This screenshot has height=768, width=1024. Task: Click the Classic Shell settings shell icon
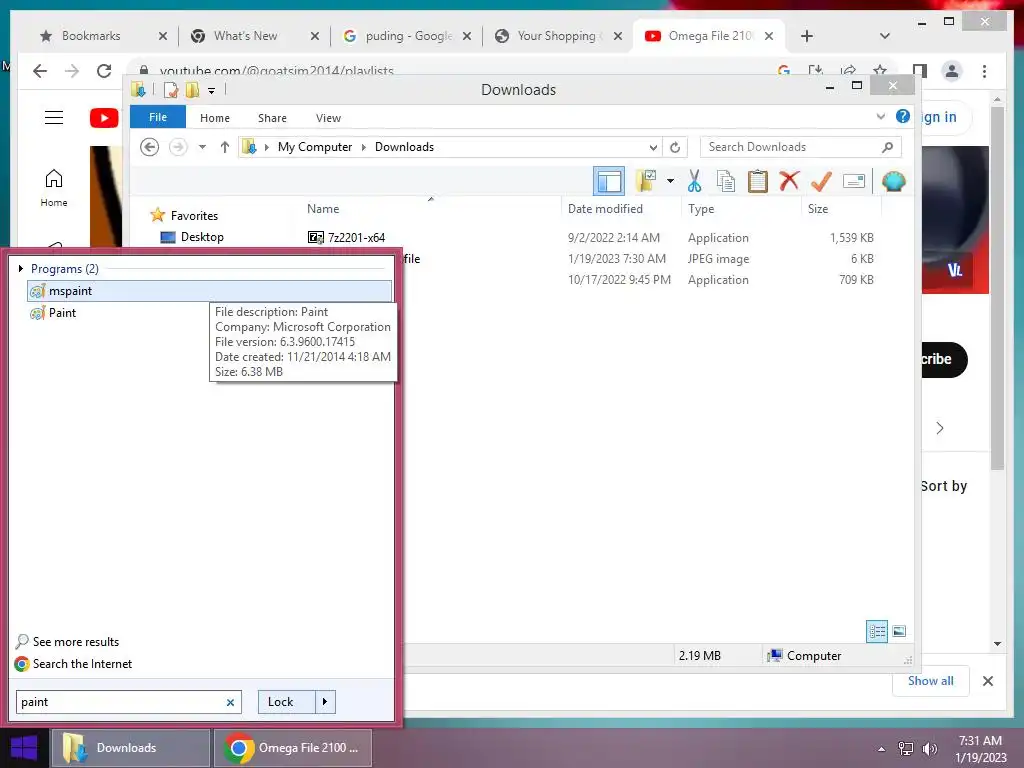click(x=893, y=181)
